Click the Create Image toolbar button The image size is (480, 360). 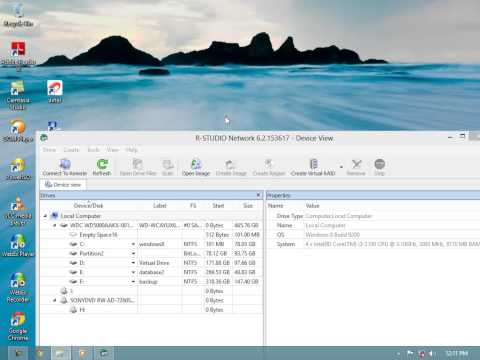[231, 167]
